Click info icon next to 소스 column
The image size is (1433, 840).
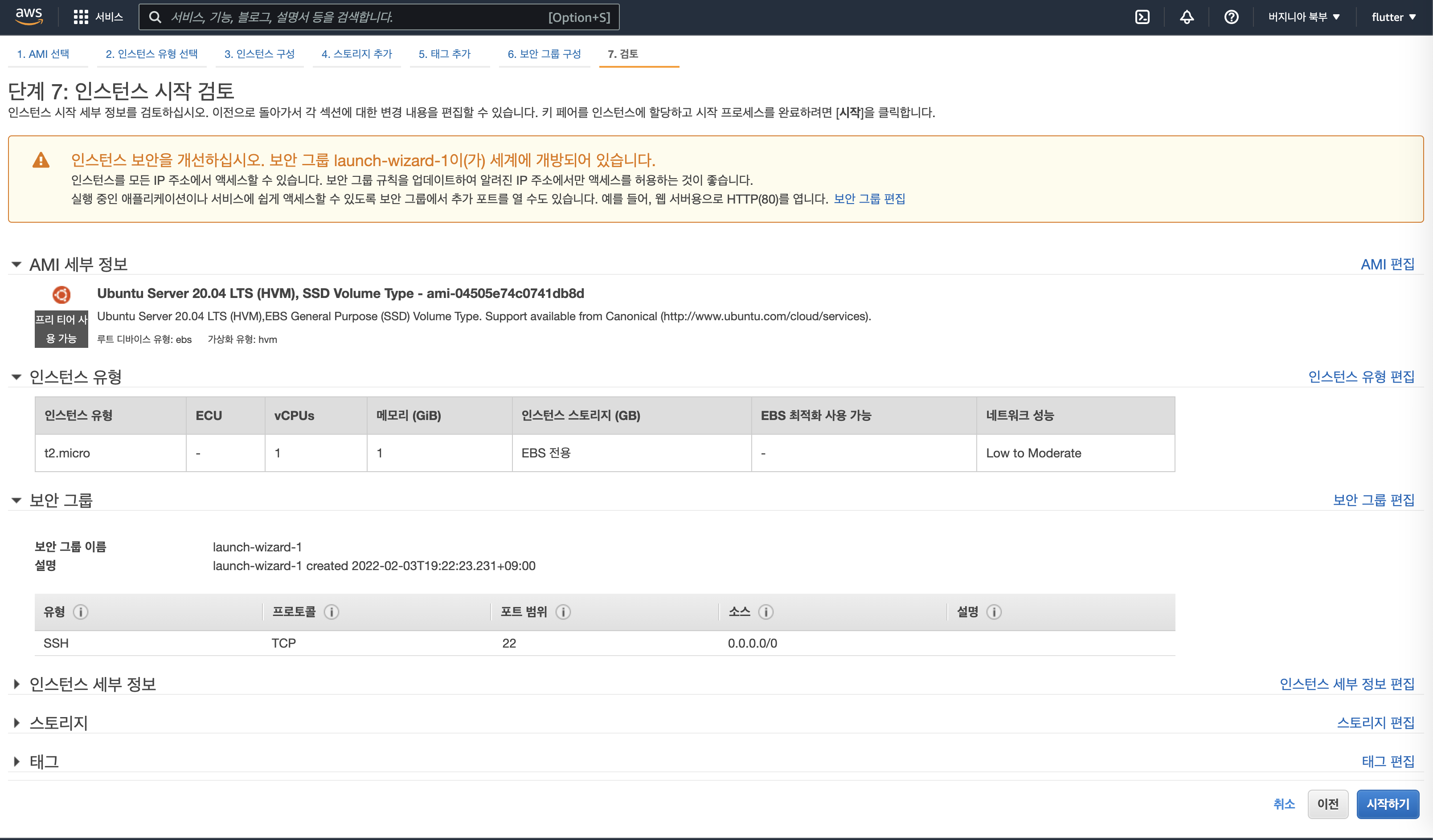click(x=766, y=612)
